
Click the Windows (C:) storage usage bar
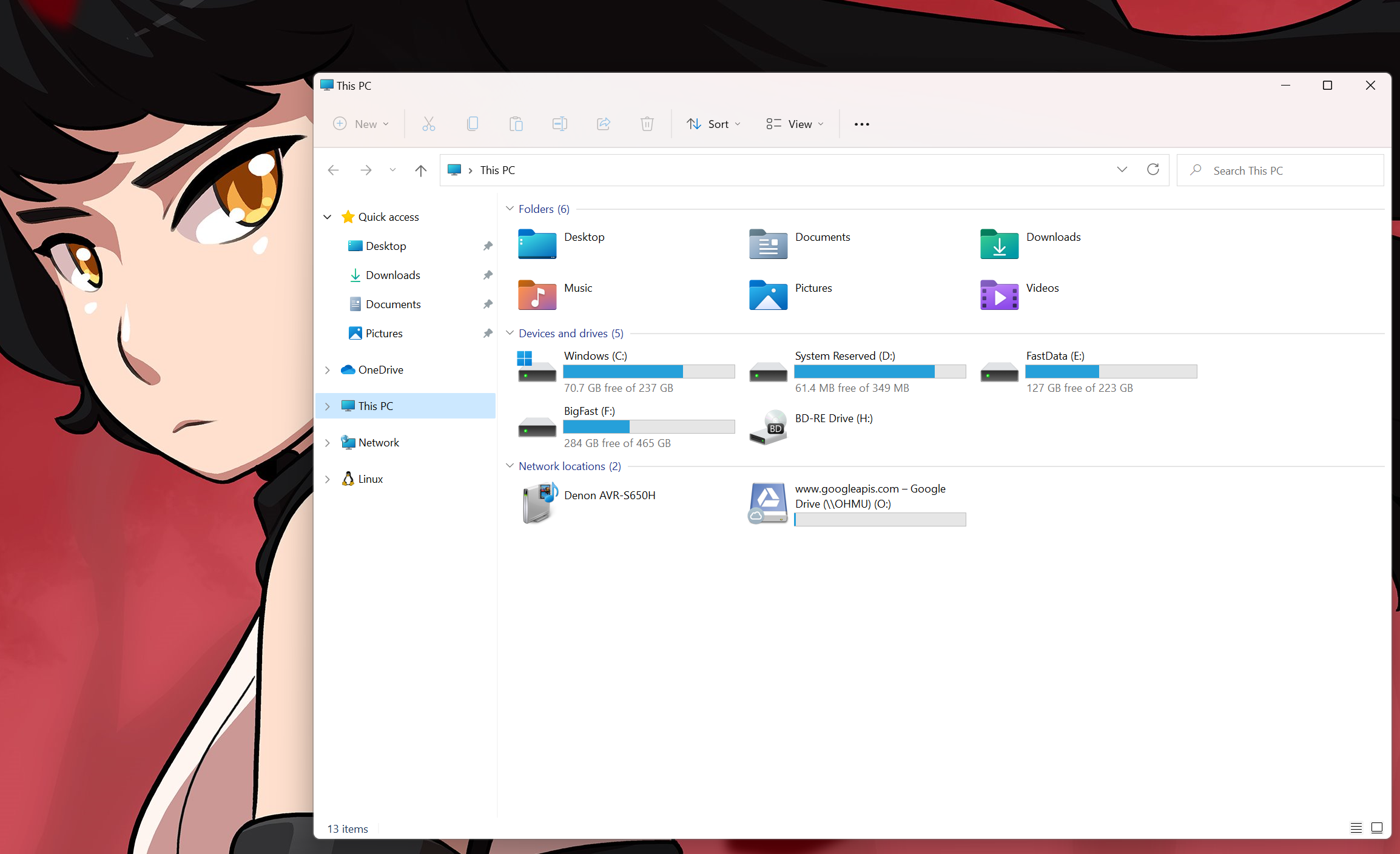649,371
